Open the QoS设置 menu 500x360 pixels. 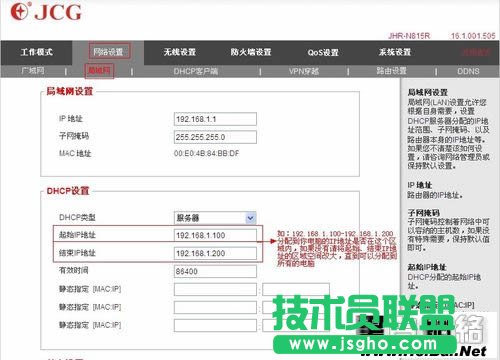click(323, 52)
